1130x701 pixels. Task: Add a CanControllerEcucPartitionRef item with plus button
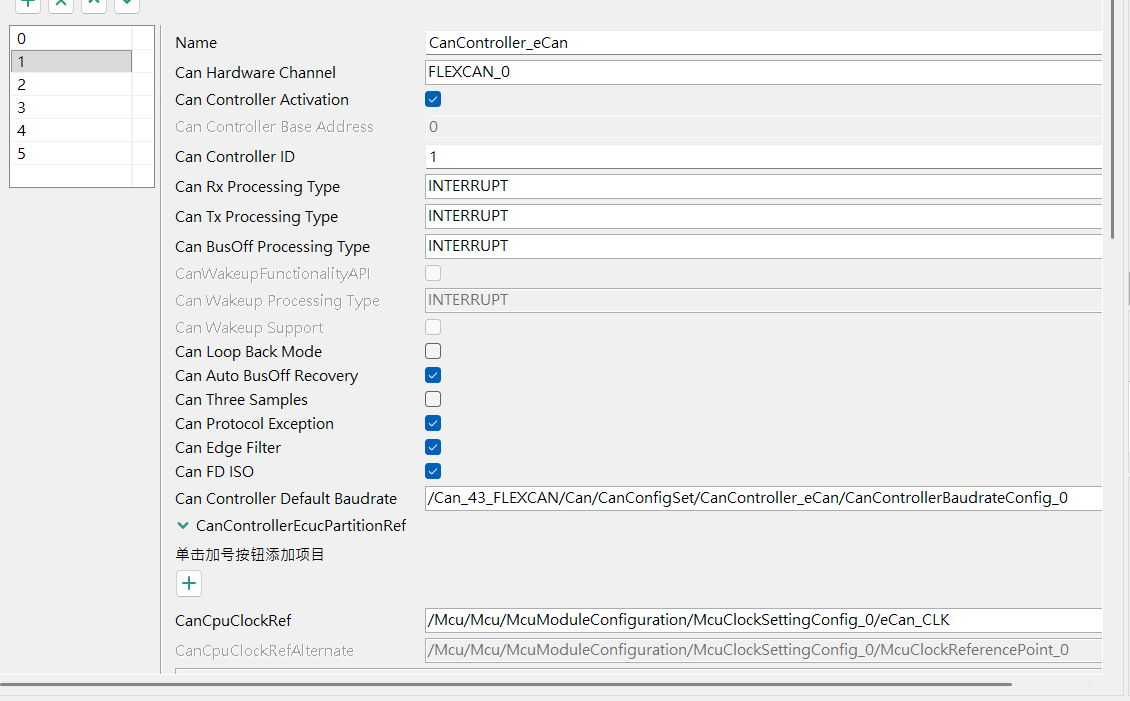189,583
